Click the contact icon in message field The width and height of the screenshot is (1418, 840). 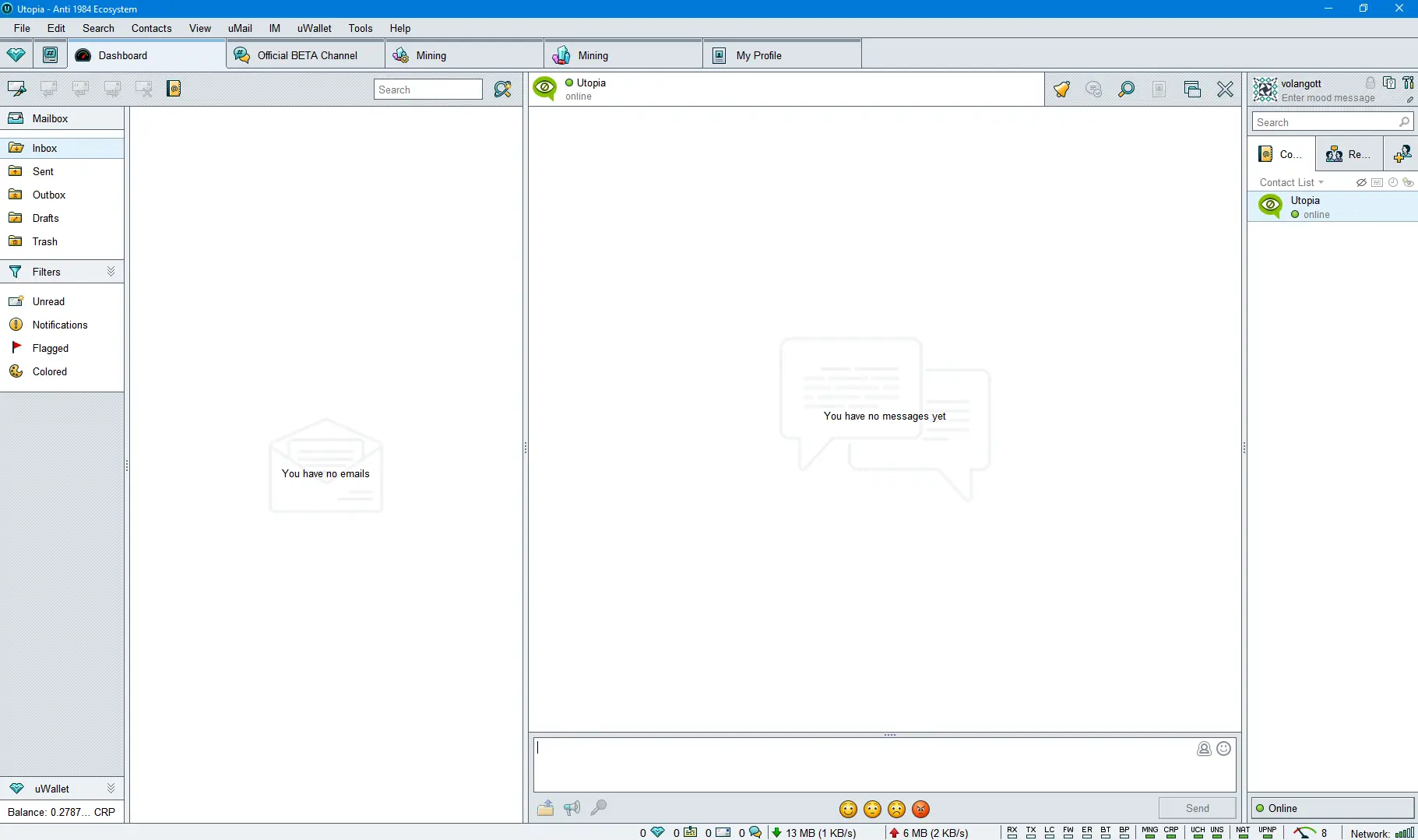[x=1204, y=748]
